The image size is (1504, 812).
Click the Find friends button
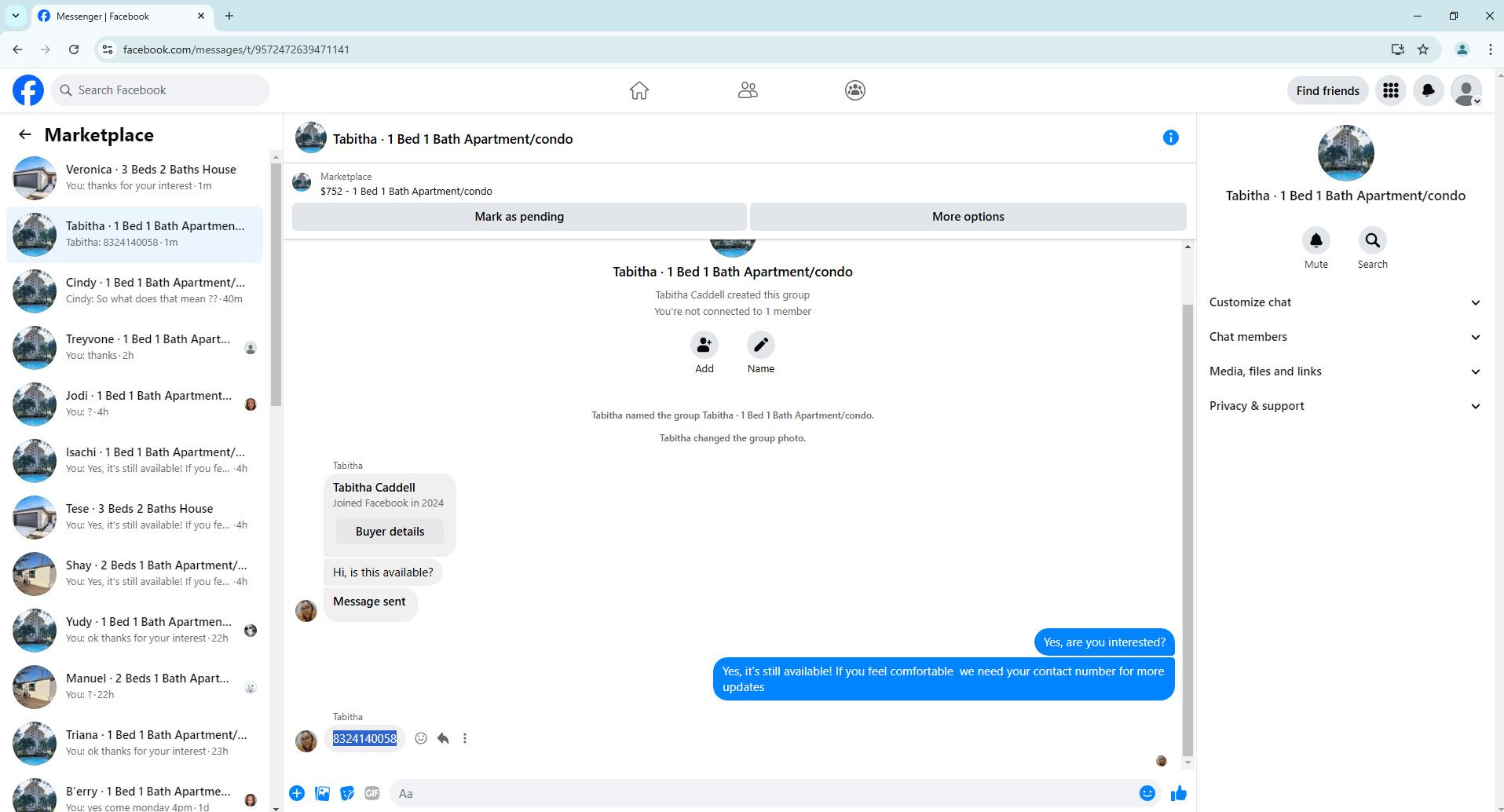click(1327, 91)
